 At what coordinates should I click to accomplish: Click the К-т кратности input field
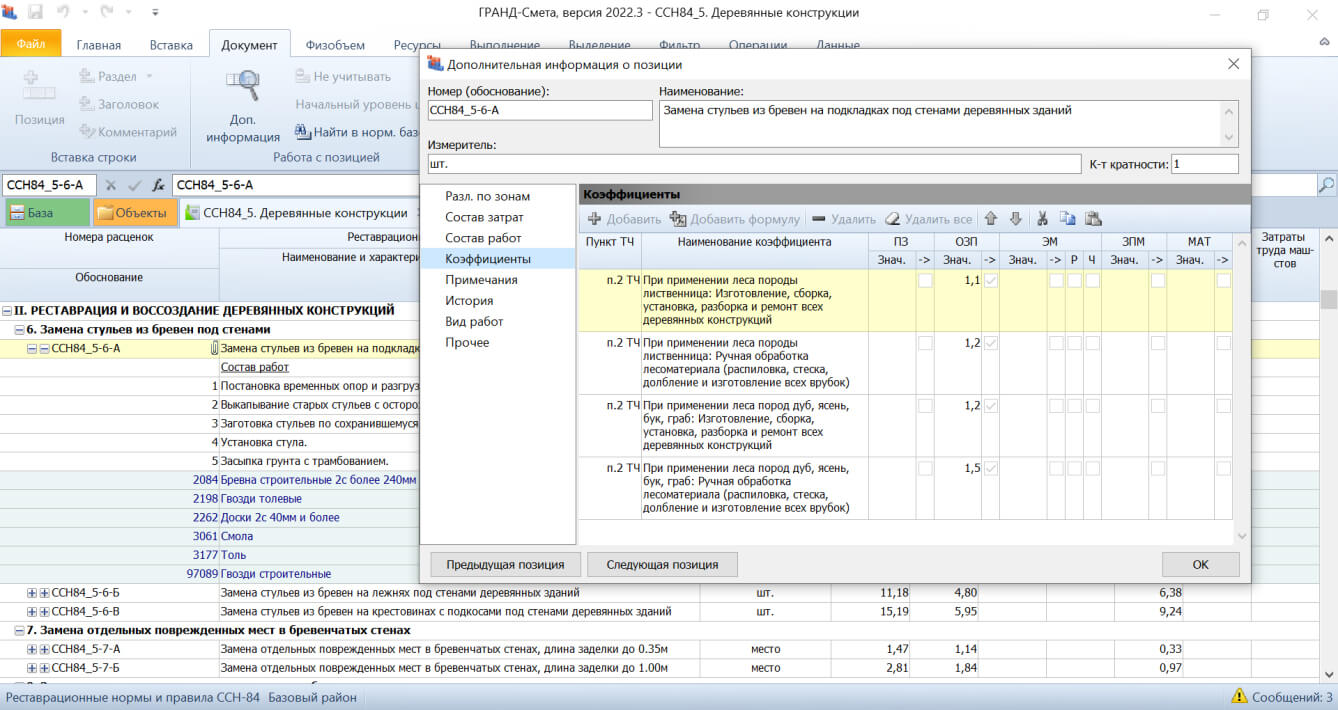[1204, 164]
